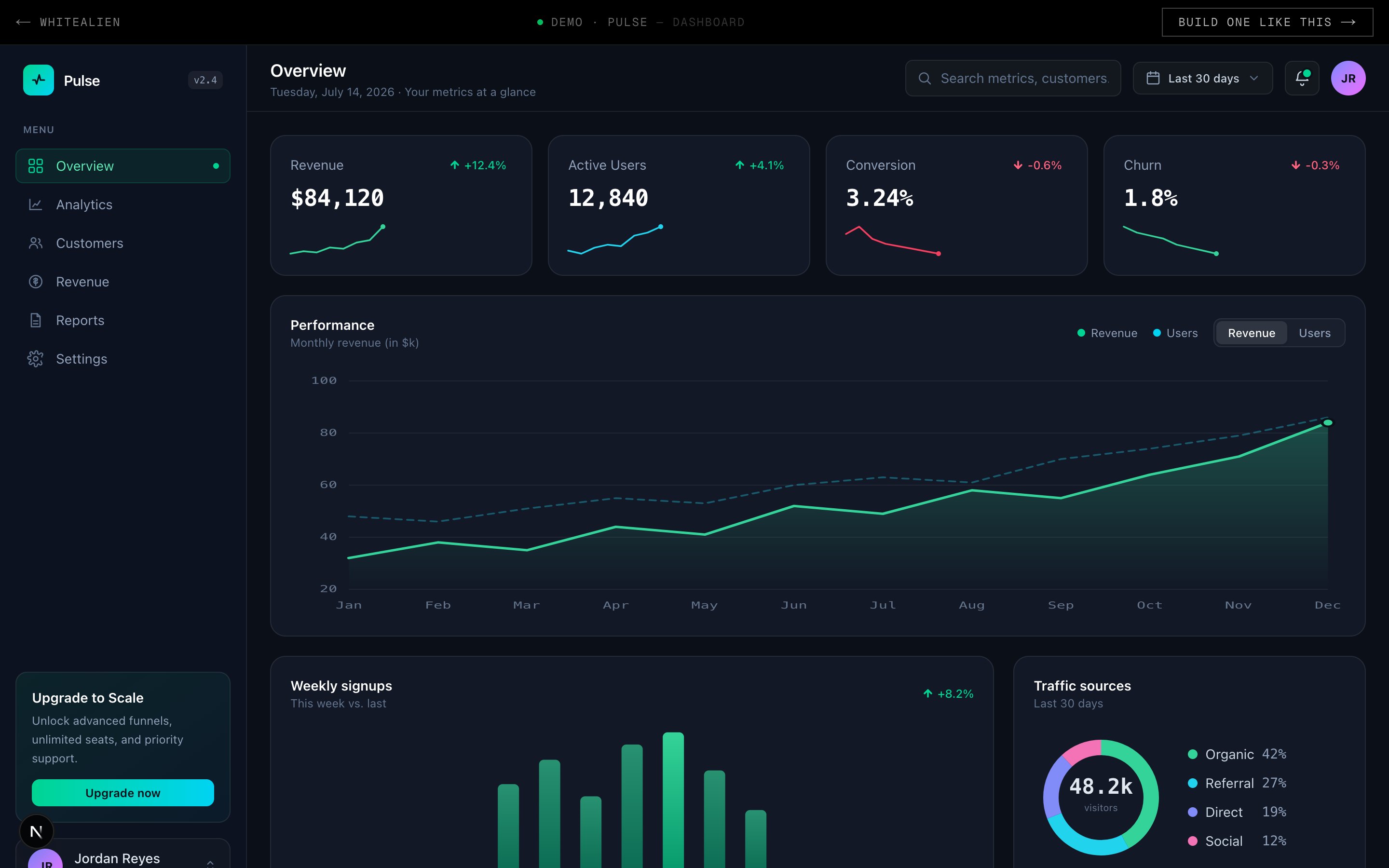This screenshot has width=1389, height=868.
Task: Click the round N badge icon
Action: coord(36,831)
